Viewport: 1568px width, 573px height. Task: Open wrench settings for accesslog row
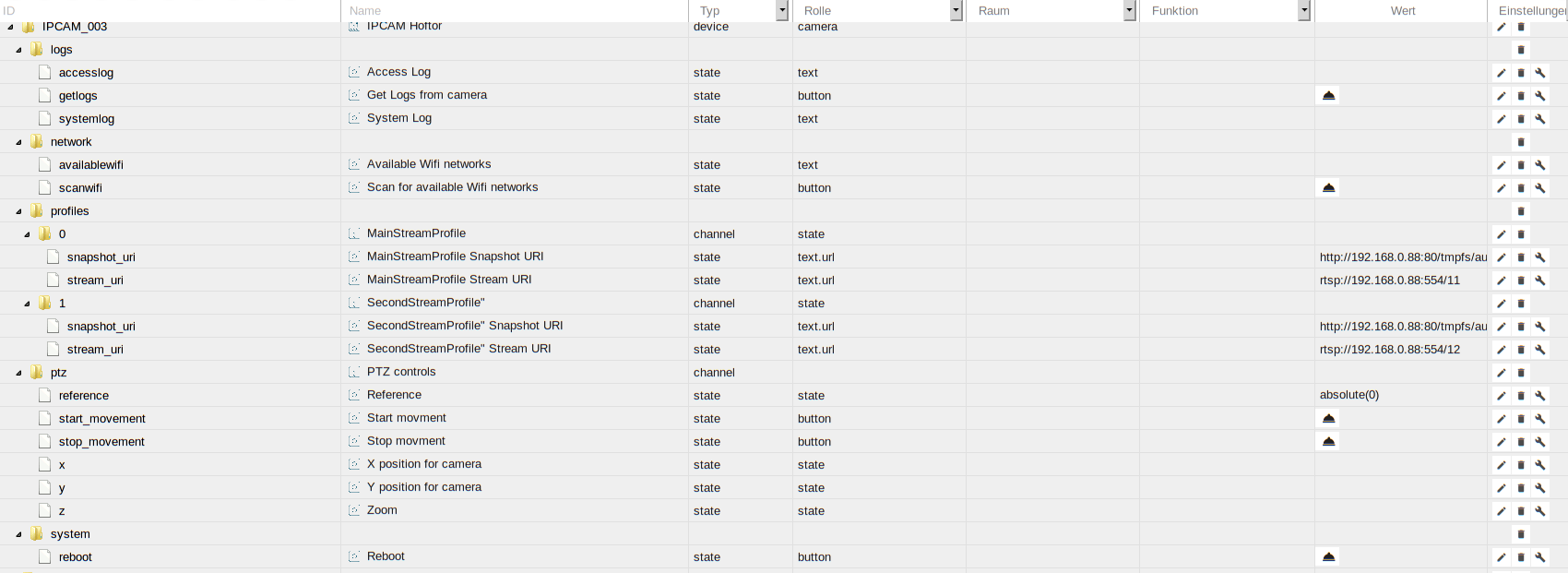click(x=1540, y=73)
